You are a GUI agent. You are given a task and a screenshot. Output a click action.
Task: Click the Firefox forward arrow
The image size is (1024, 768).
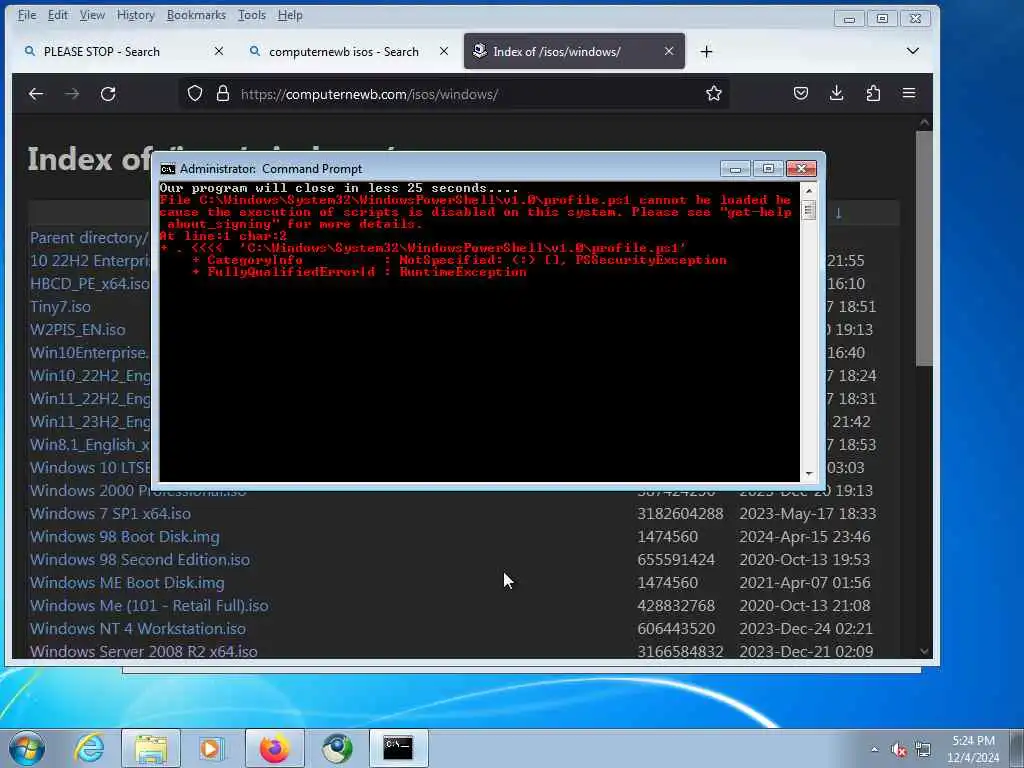(72, 94)
